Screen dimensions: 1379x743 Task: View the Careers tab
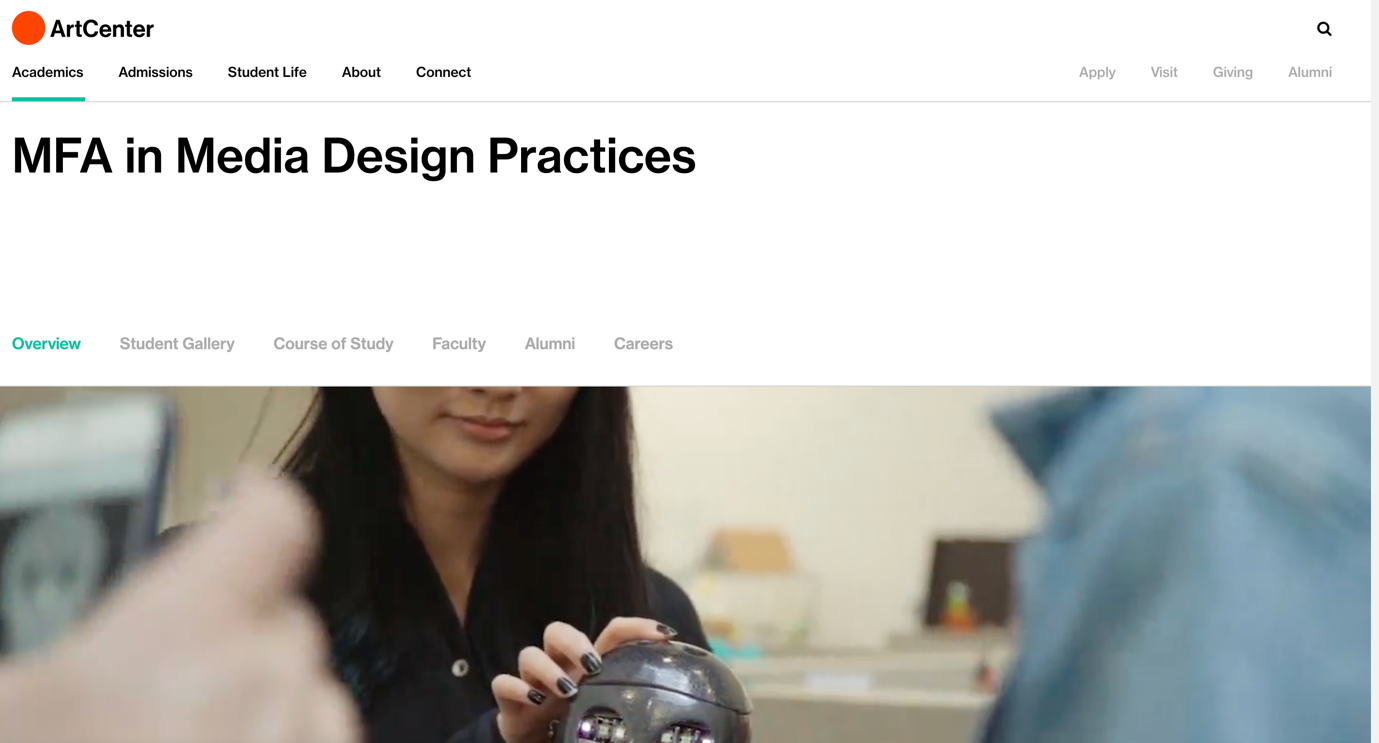[x=643, y=344]
